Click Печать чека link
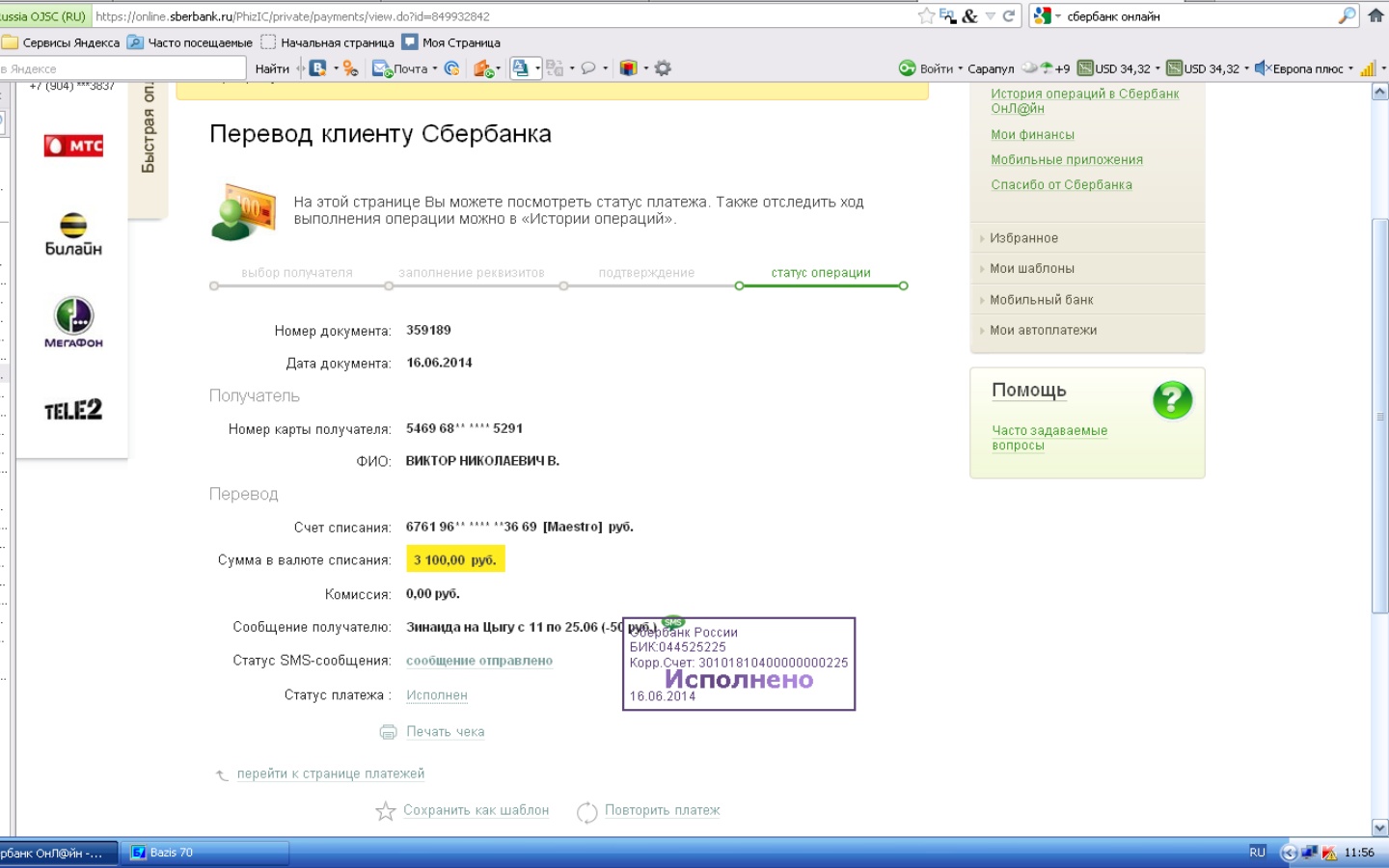Image resolution: width=1389 pixels, height=868 pixels. coord(445,732)
